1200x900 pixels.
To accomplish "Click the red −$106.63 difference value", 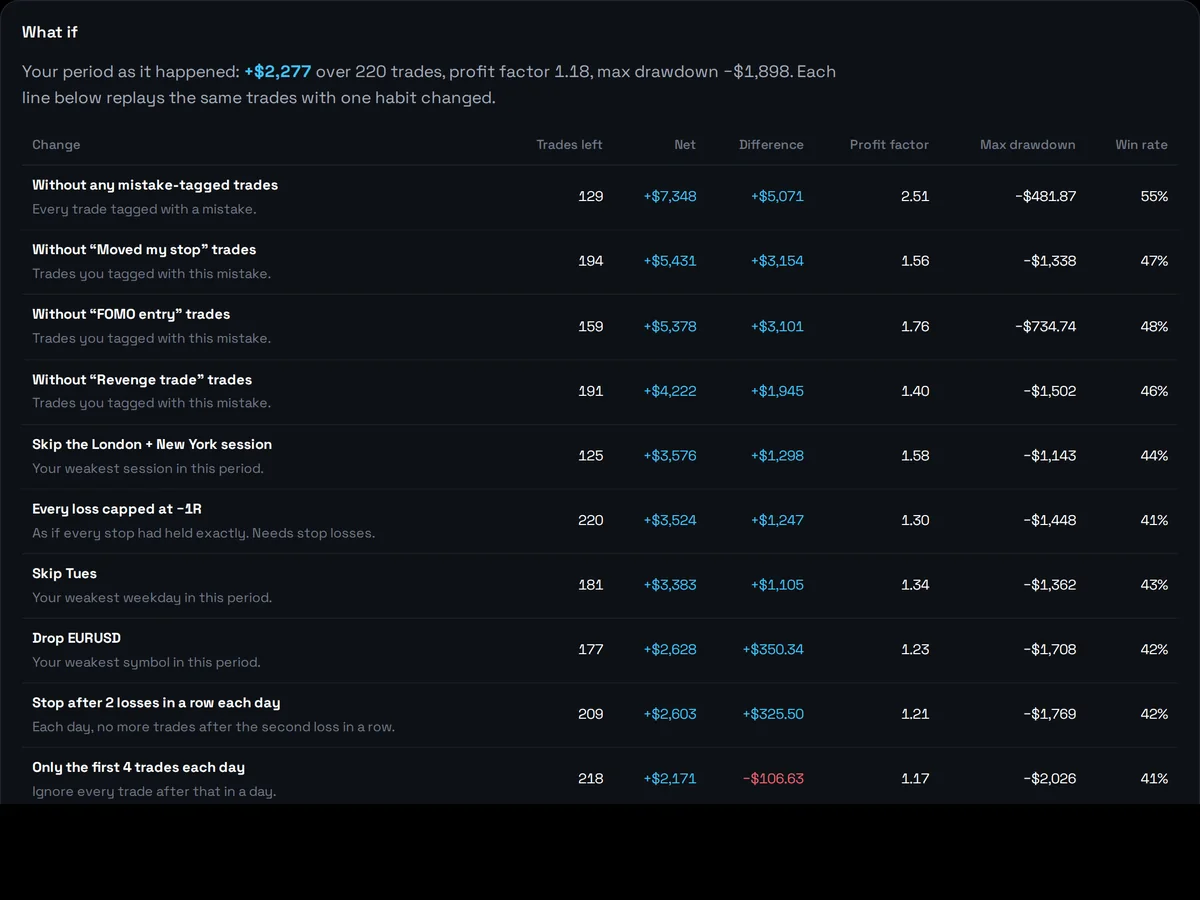I will coord(773,778).
